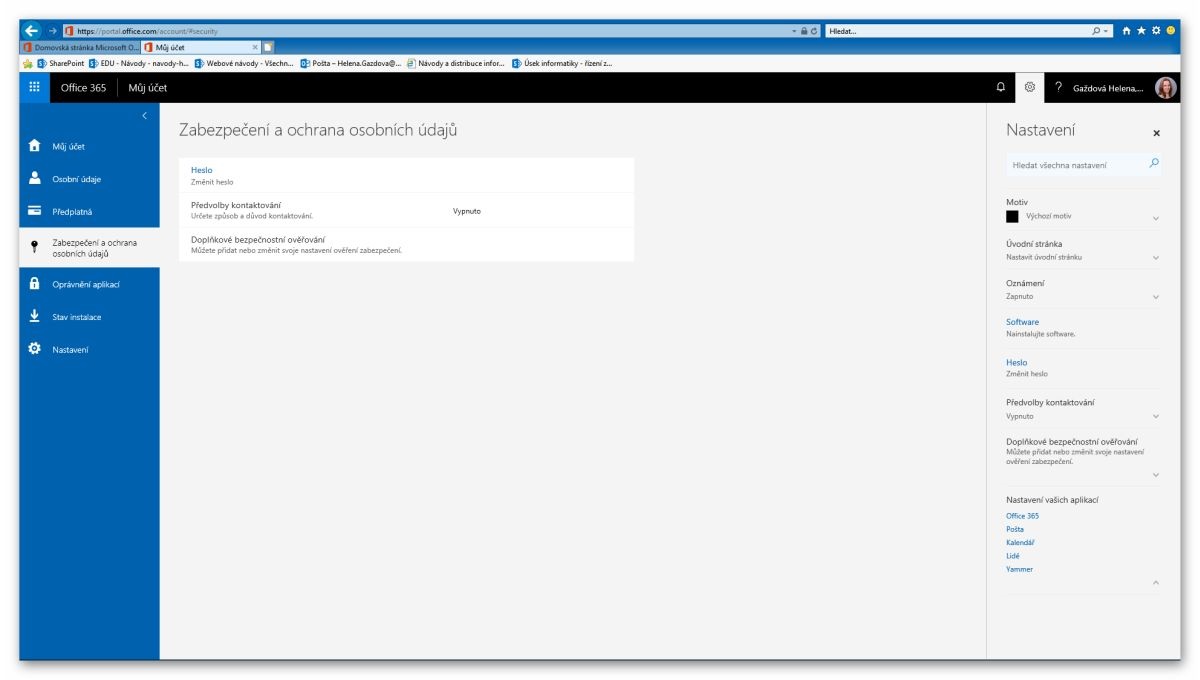Click the account name Gaždová Helena
1200x680 pixels.
point(1108,89)
